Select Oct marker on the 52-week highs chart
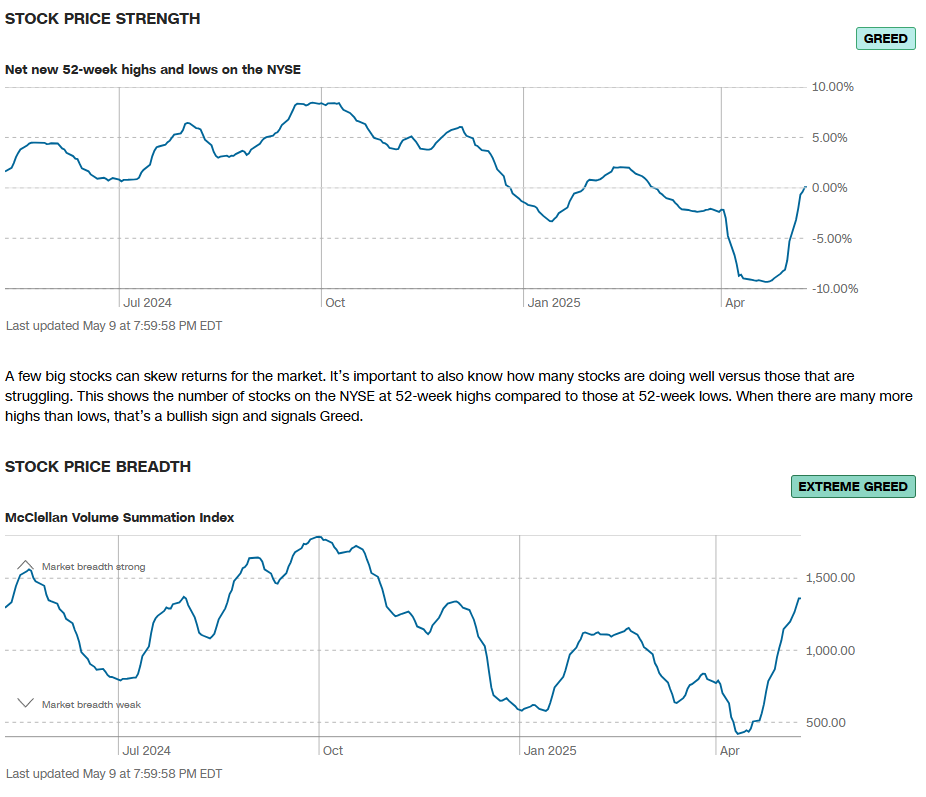The height and width of the screenshot is (797, 926). [335, 302]
